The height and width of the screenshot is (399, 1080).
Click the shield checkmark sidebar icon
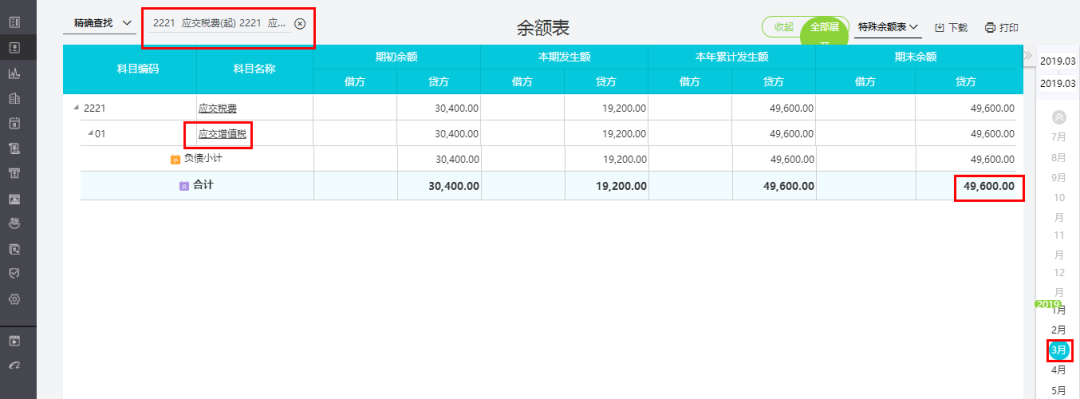pos(14,274)
